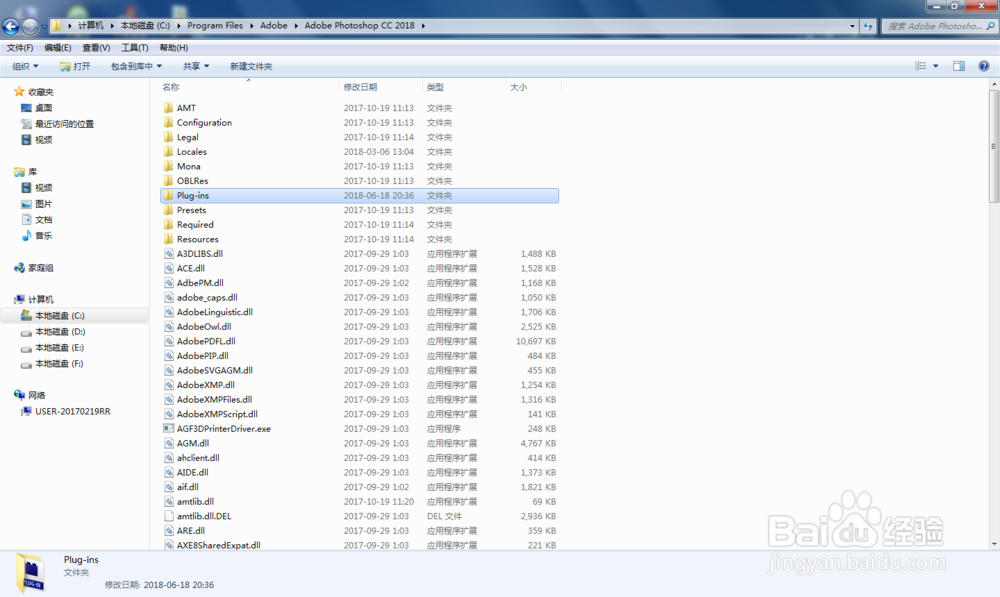1000x597 pixels.
Task: Click the Presets folder icon
Action: (x=168, y=210)
